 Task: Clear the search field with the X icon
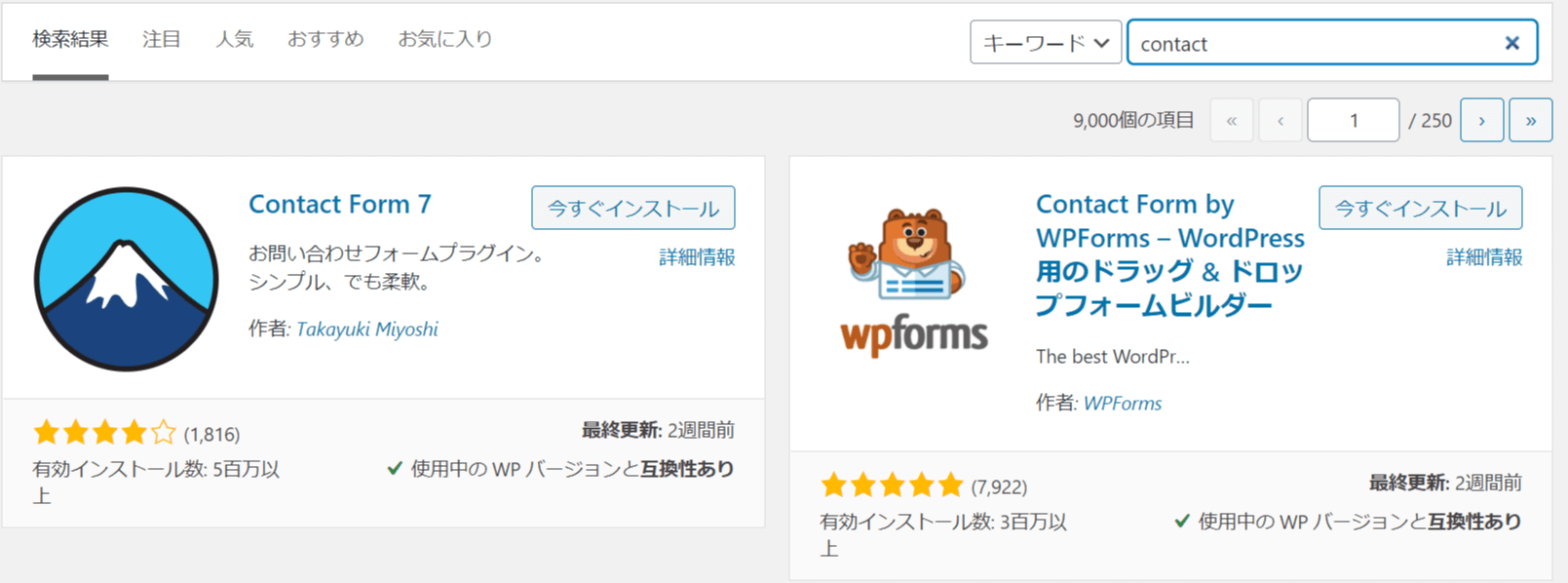[1511, 43]
